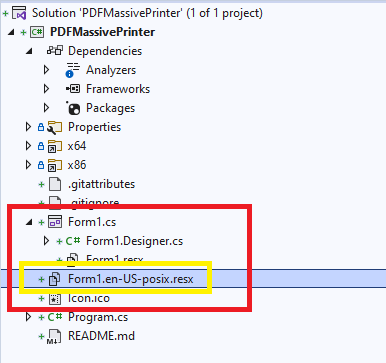
Task: Collapse the Form1.cs node
Action: click(29, 222)
